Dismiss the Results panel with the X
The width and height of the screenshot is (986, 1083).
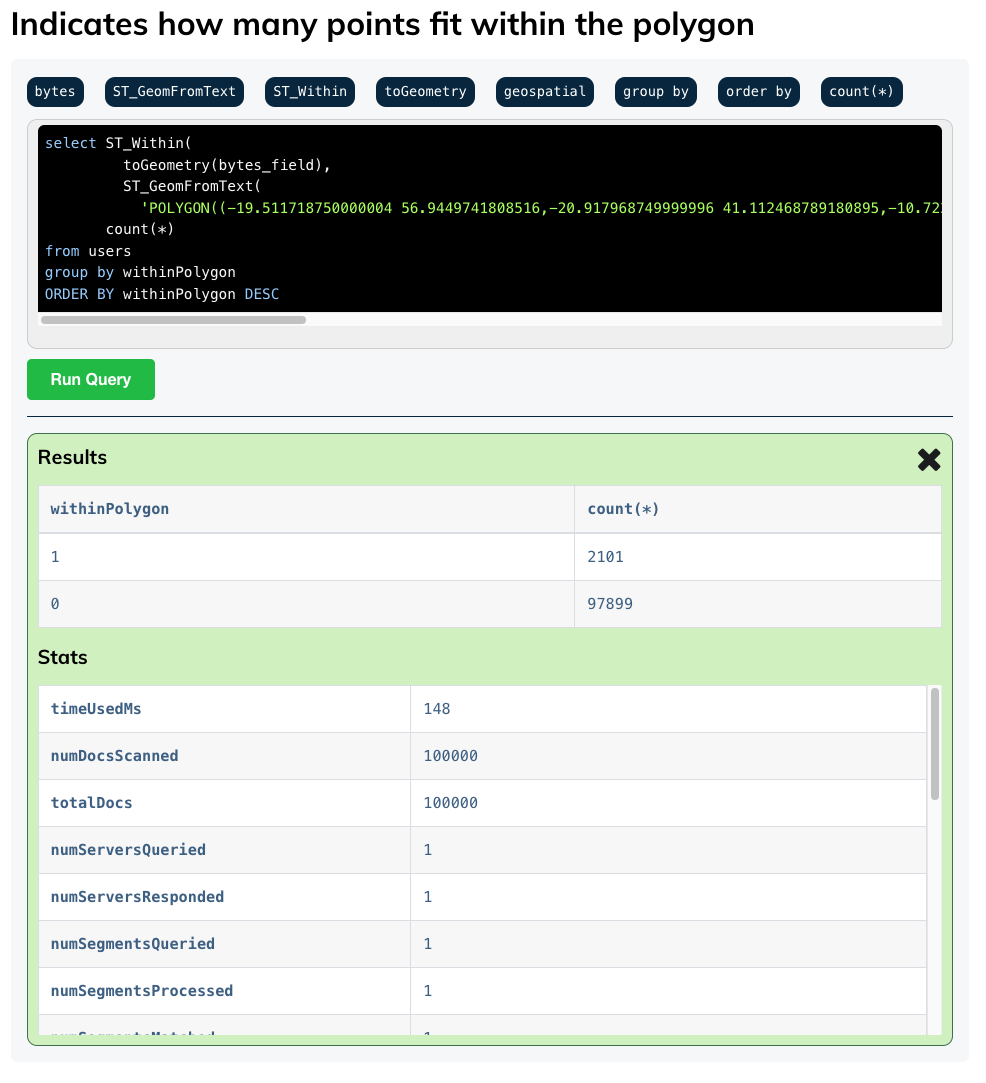[928, 460]
